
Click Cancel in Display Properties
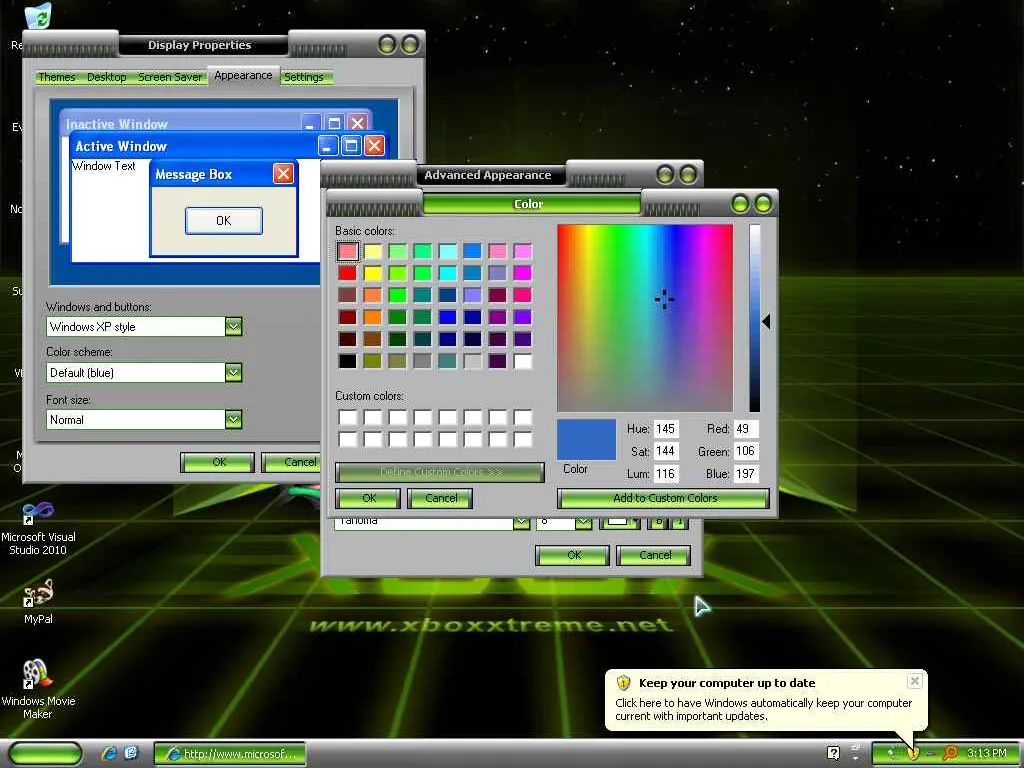(x=293, y=462)
